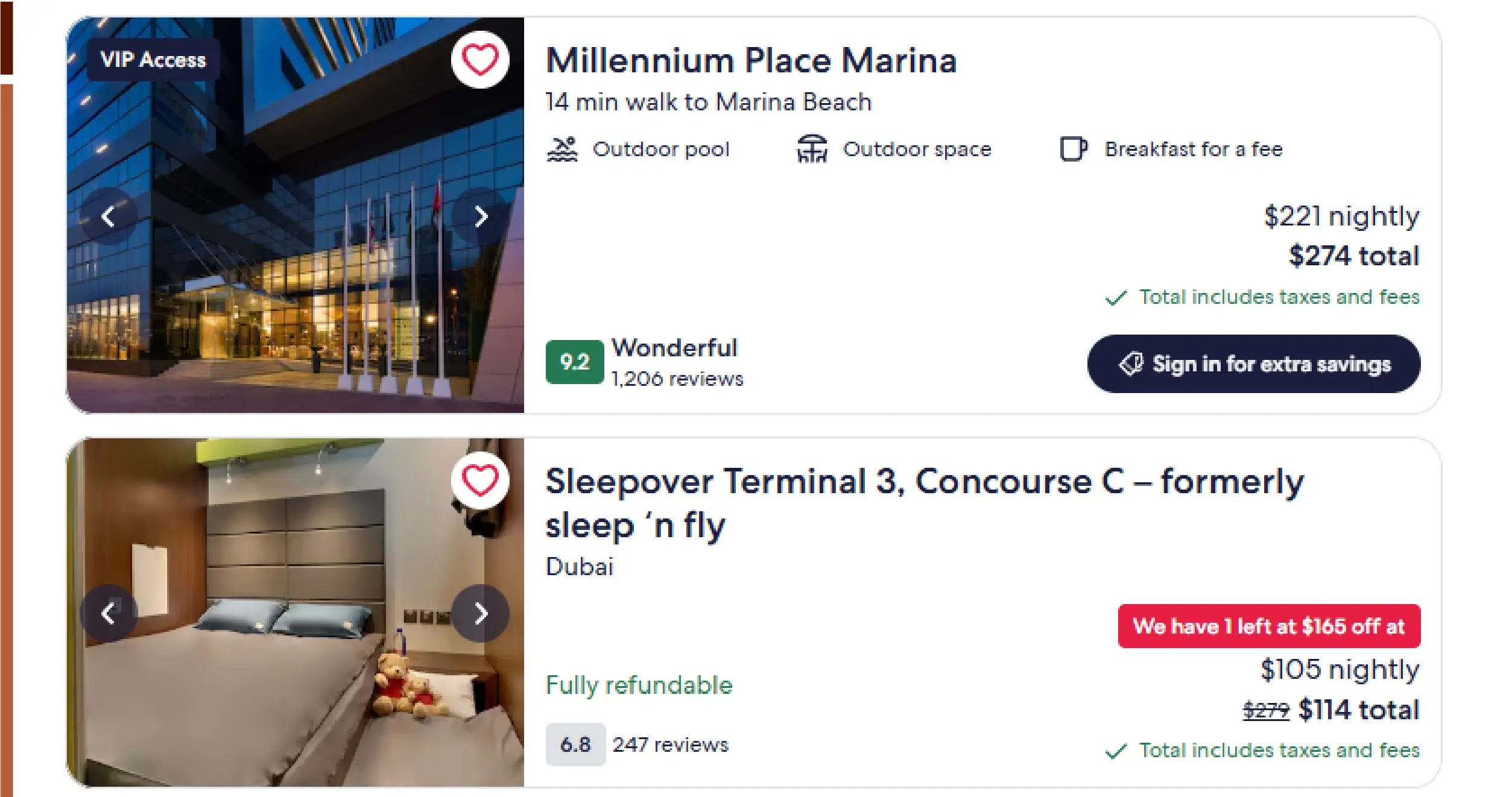View the 1,206 reviews for Millennium Place

[677, 379]
